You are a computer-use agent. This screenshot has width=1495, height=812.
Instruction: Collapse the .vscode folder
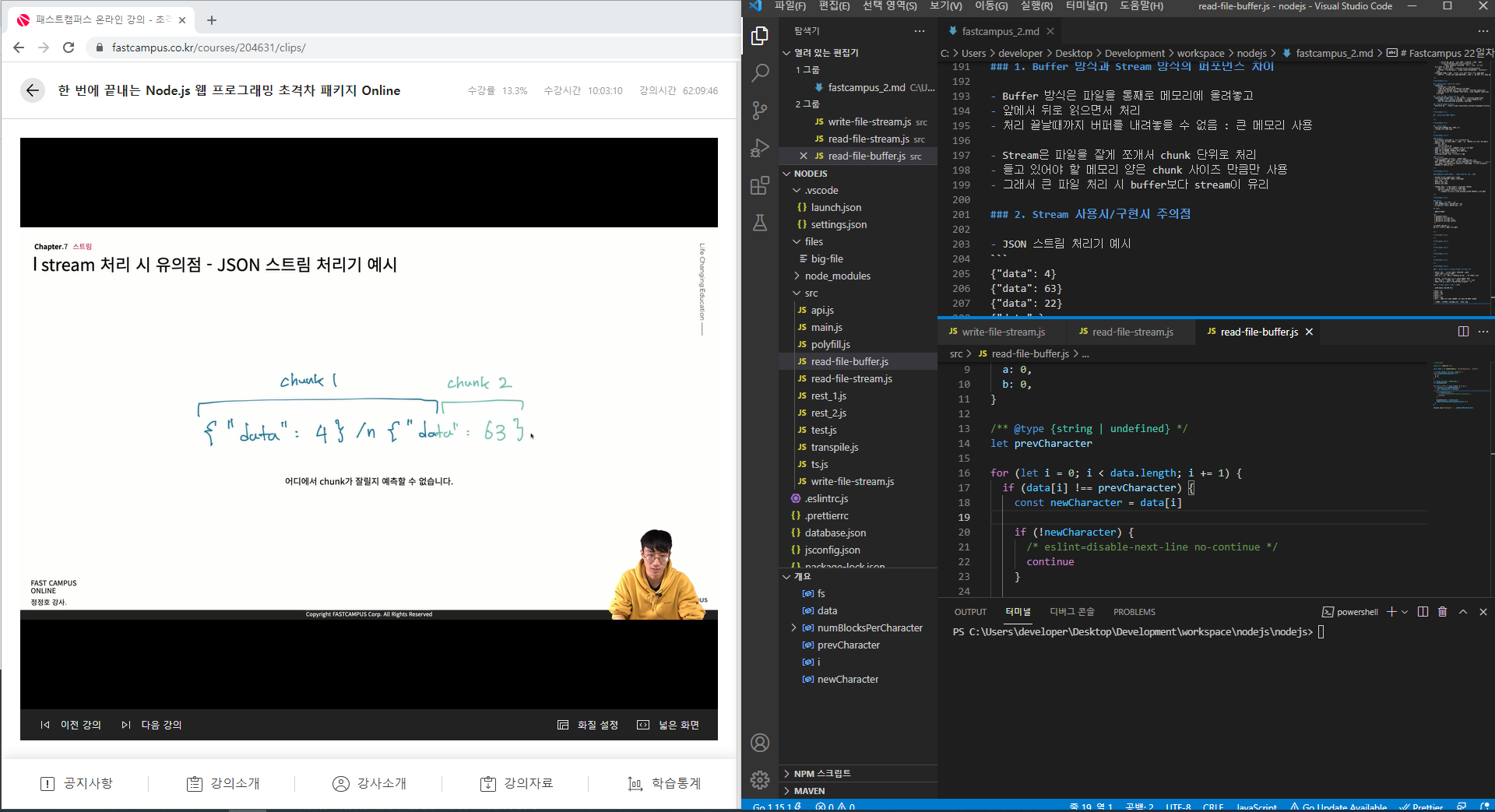tap(858, 190)
